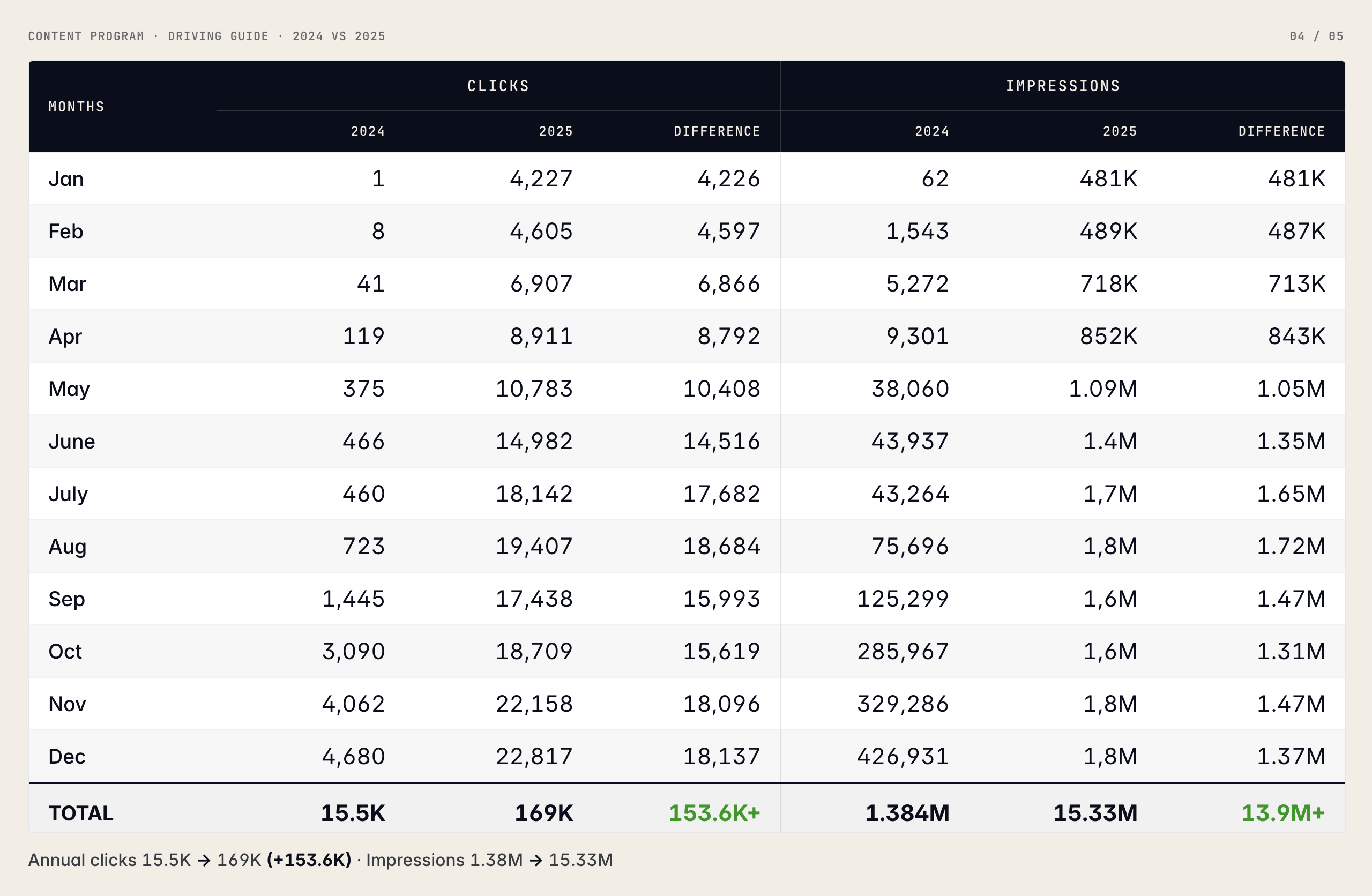
Task: Select the Oct impressions difference 1.31M
Action: click(x=1291, y=651)
